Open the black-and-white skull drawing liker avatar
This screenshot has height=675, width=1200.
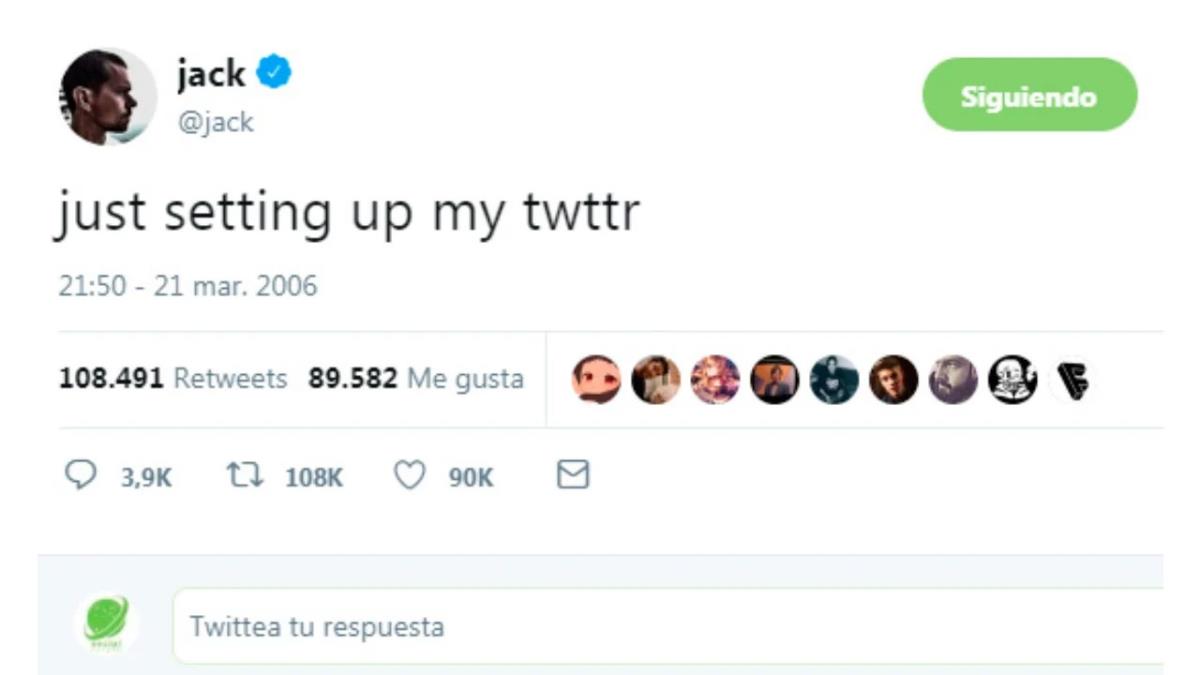1013,380
